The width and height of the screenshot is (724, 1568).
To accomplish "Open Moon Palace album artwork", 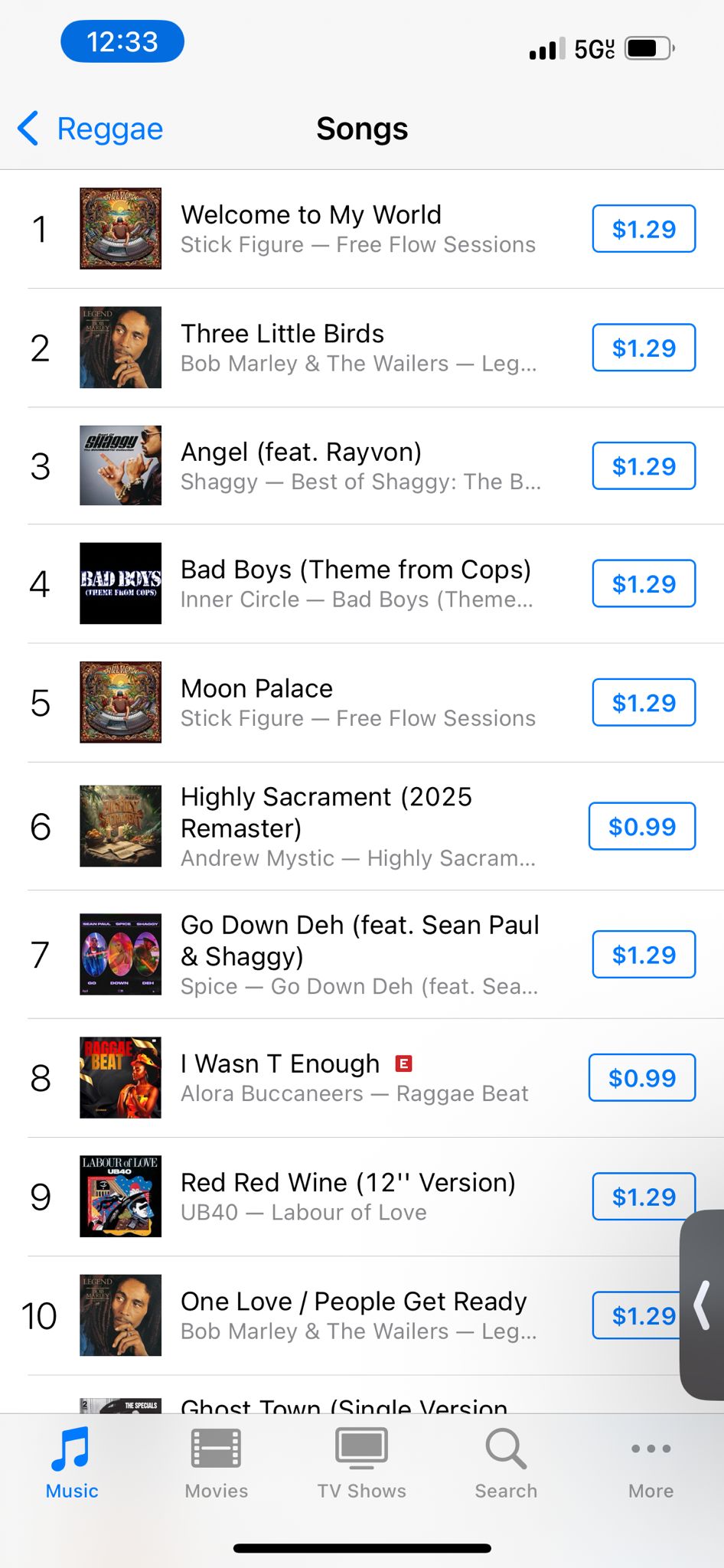I will [121, 702].
